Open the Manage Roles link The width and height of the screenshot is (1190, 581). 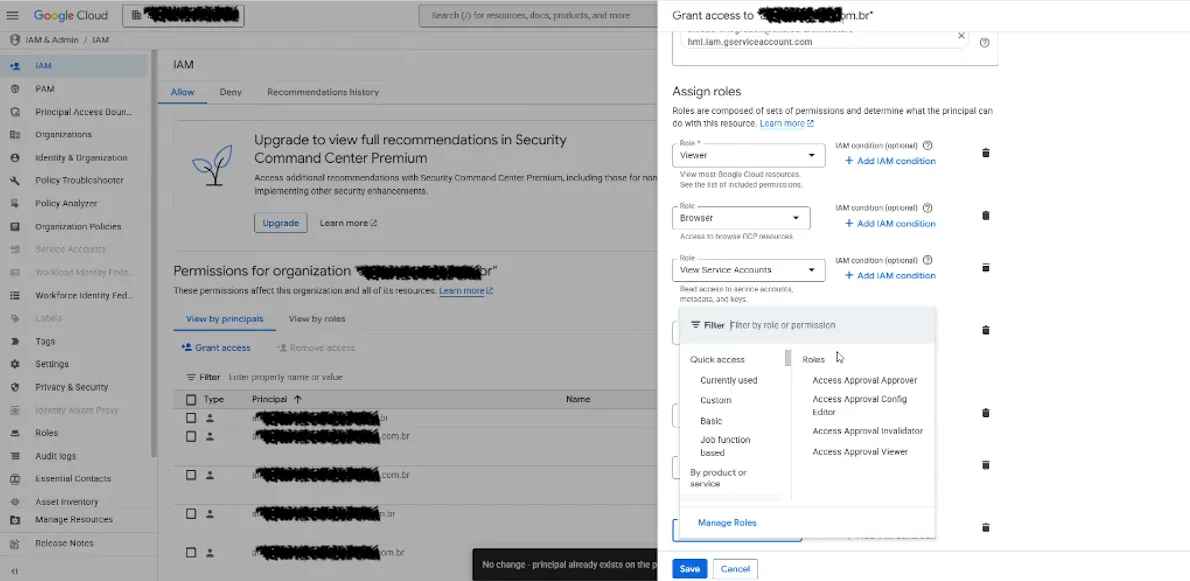coord(727,523)
